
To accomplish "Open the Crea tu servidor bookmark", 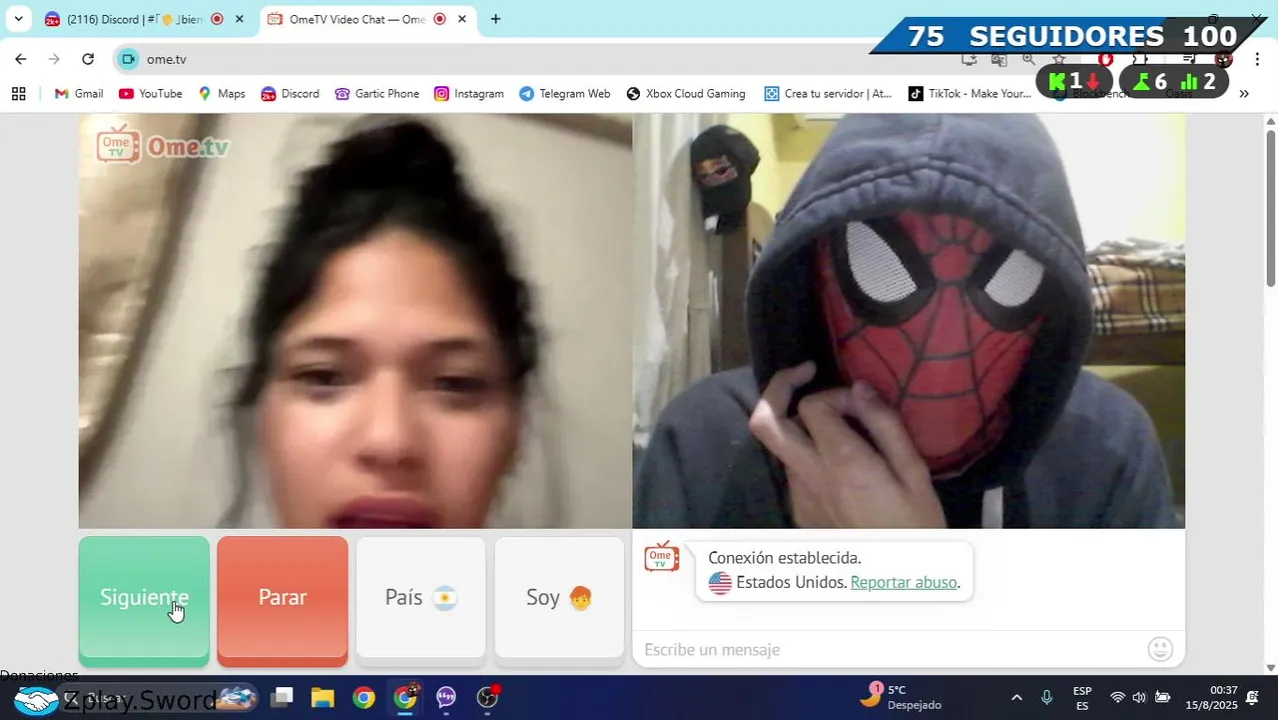I will 828,93.
